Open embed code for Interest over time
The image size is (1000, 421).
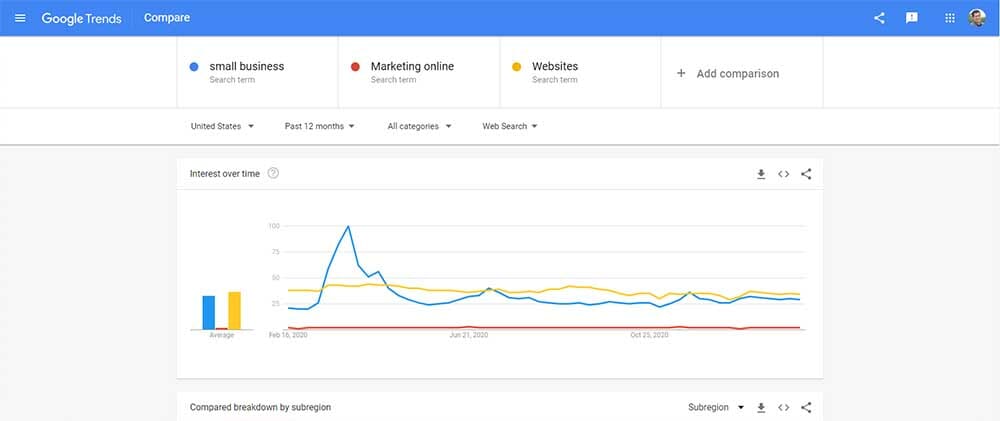[784, 174]
